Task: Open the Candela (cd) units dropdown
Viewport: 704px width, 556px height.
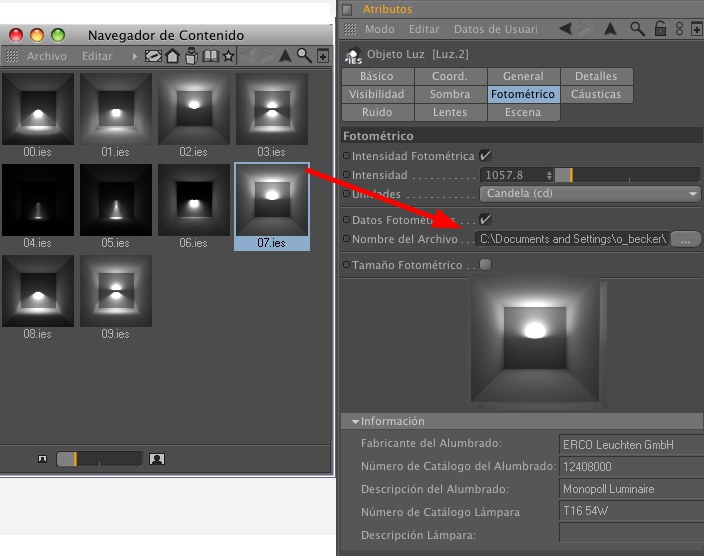Action: tap(589, 194)
